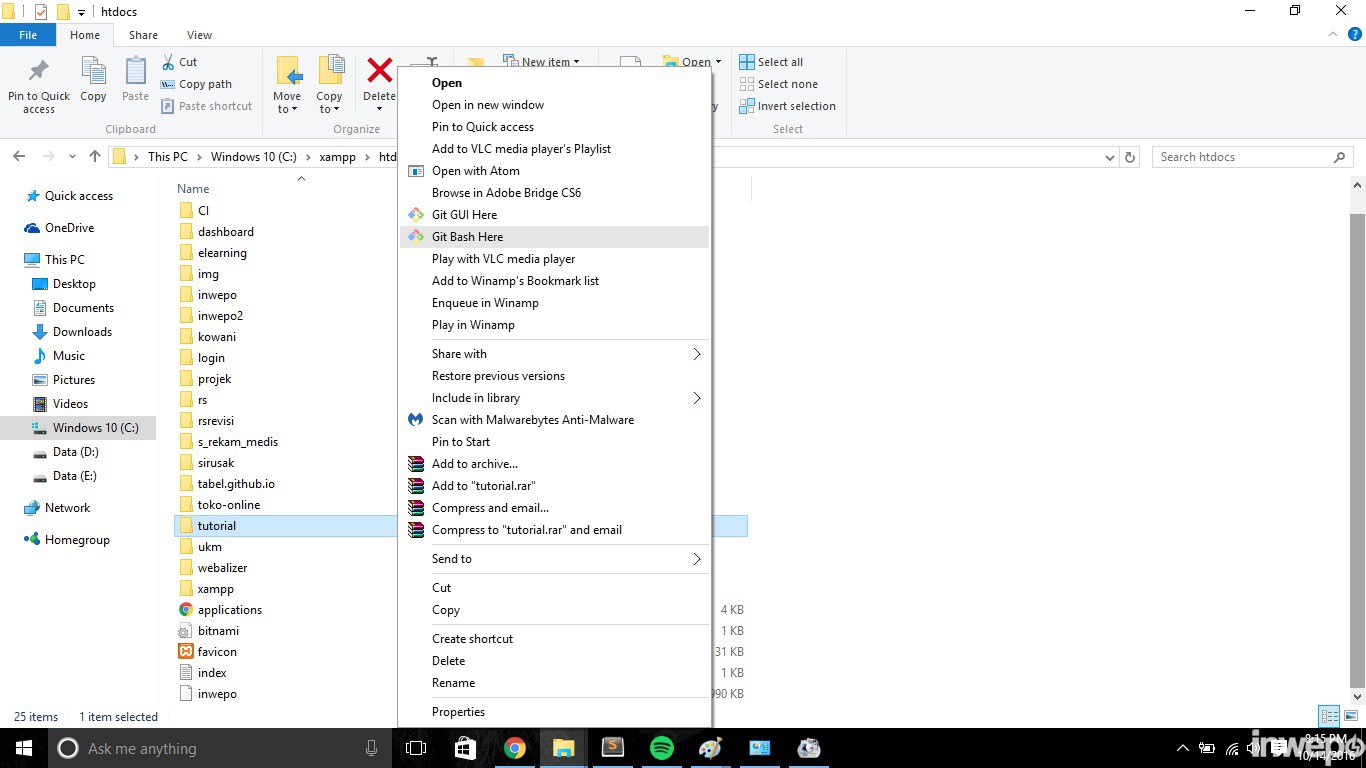Click Select all in the ribbon
Image resolution: width=1366 pixels, height=768 pixels.
click(771, 62)
